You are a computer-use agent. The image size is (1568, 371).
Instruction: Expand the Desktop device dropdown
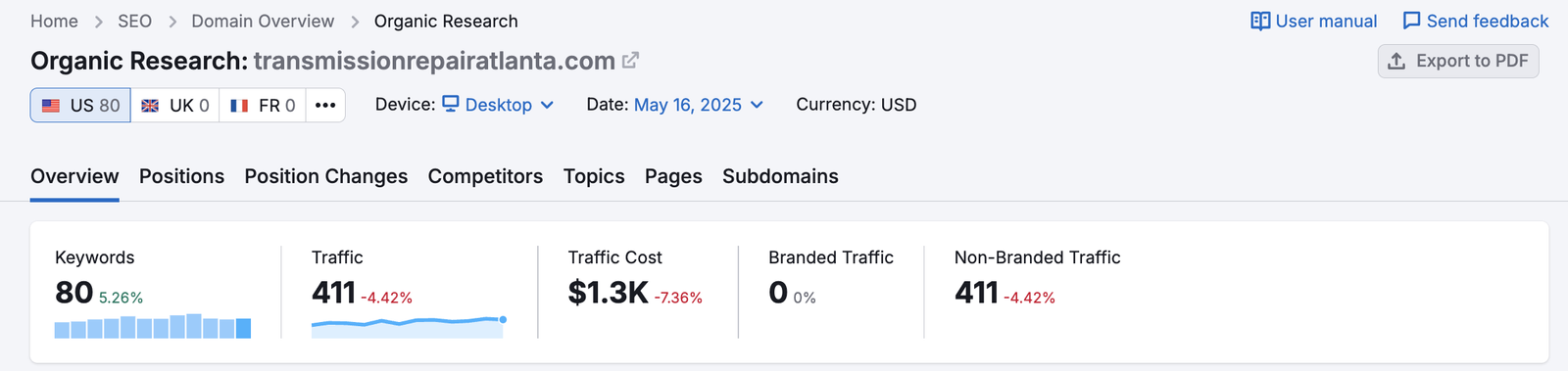click(499, 105)
